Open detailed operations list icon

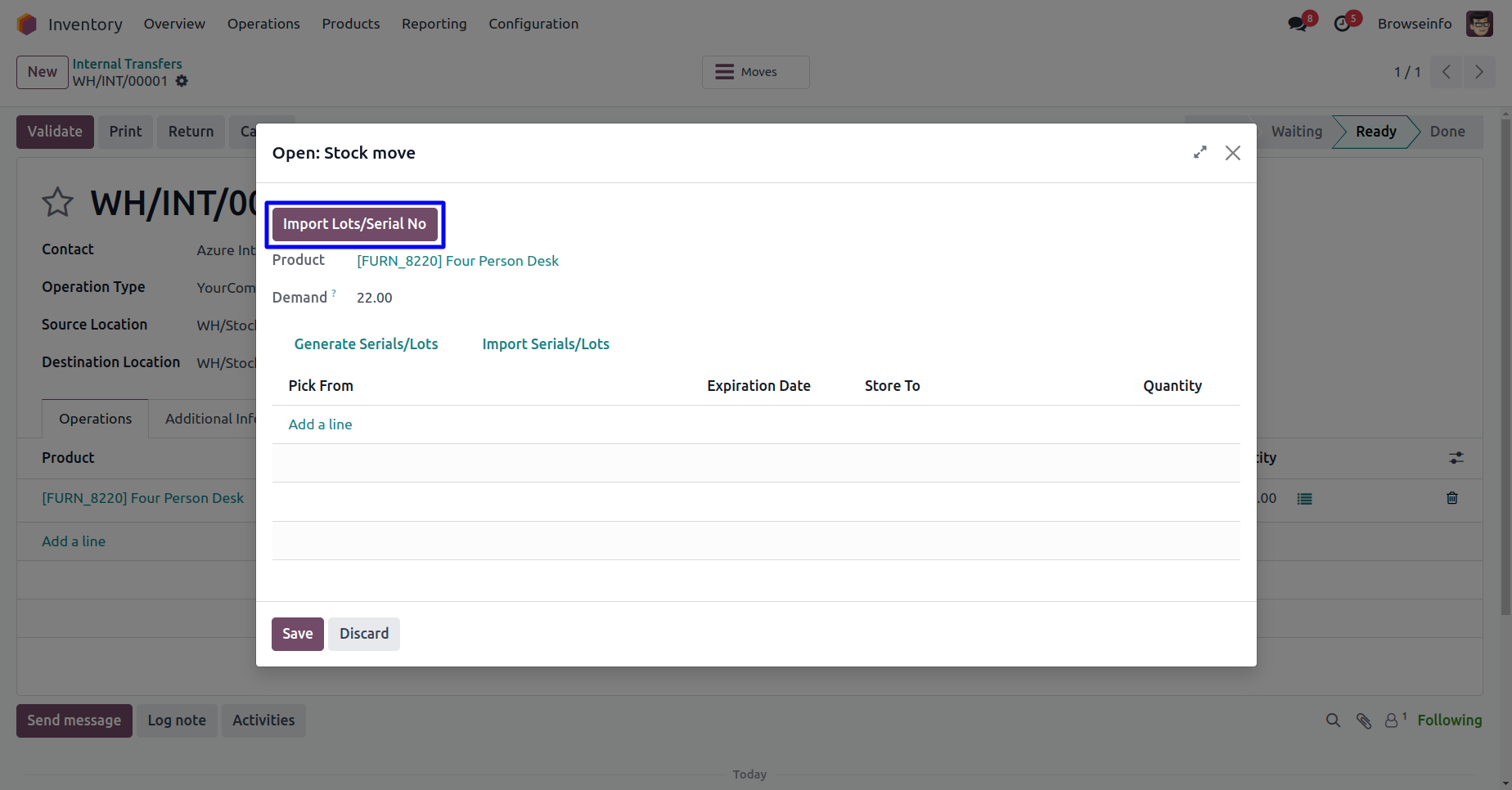pyautogui.click(x=1304, y=499)
